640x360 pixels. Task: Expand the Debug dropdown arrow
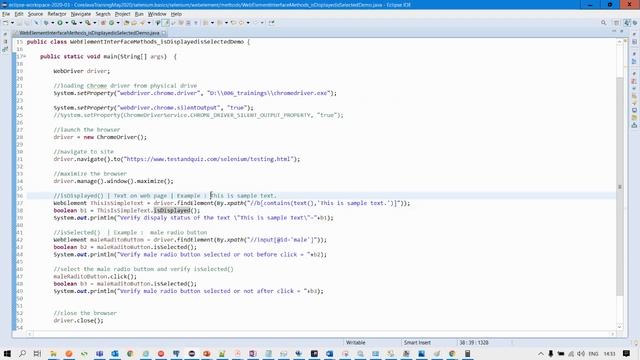point(52,23)
